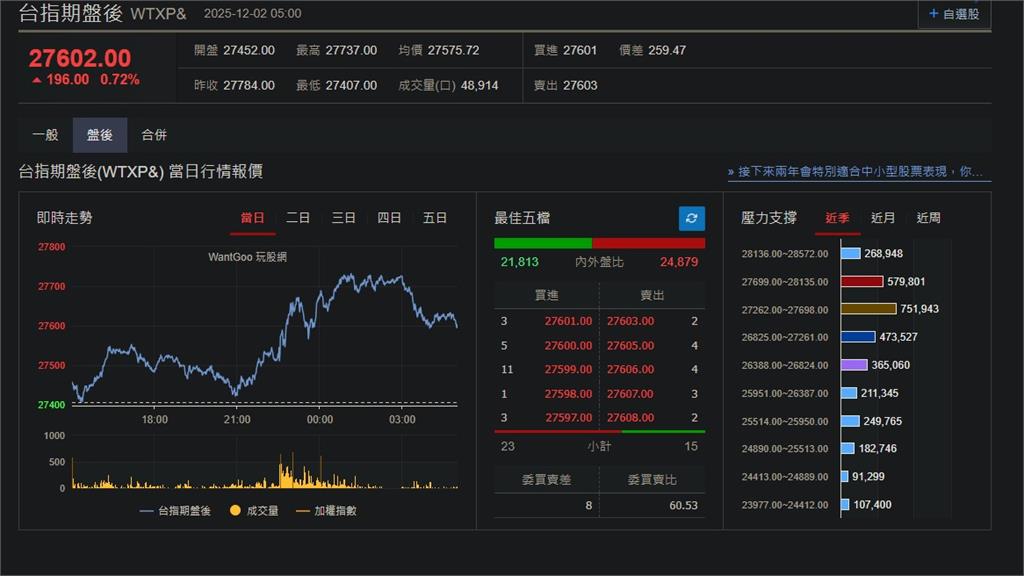This screenshot has width=1024, height=576.
Task: Click the blue refresh icon in 最佳五檔
Action: click(691, 218)
